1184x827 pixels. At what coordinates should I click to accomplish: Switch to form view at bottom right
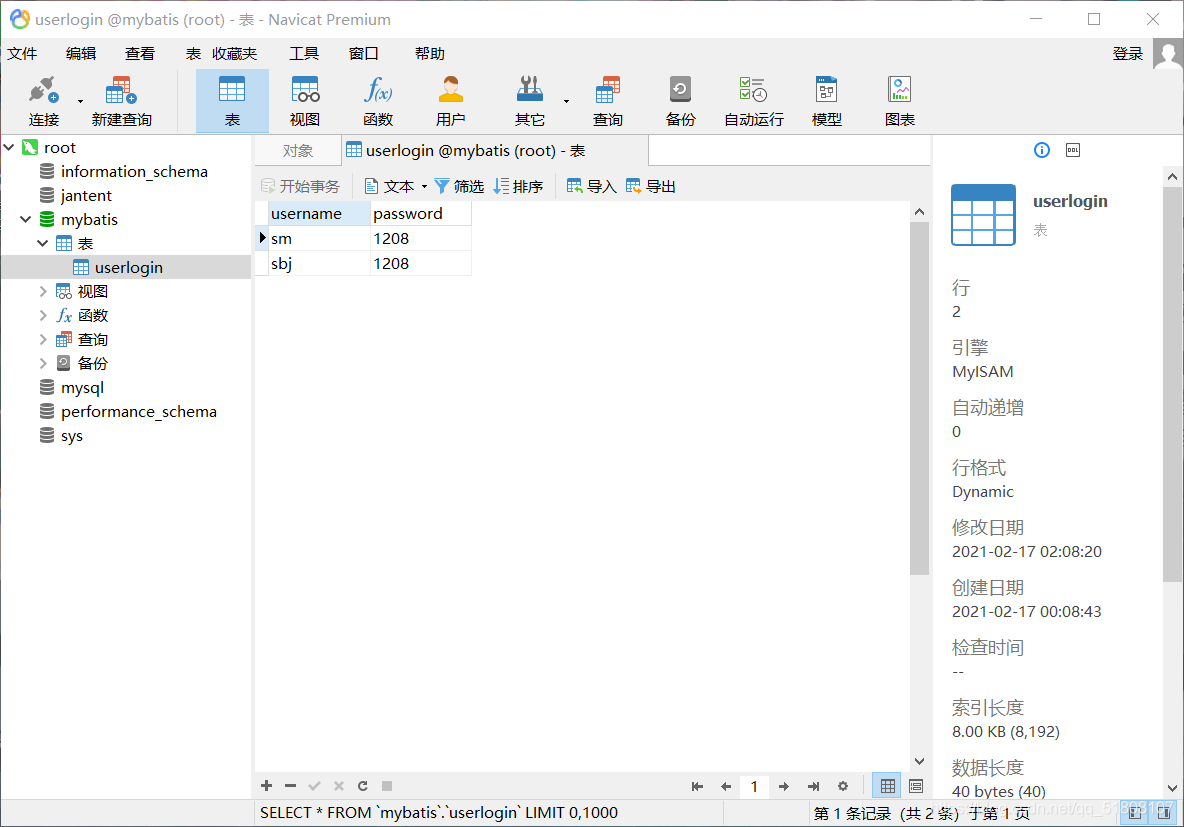click(915, 785)
